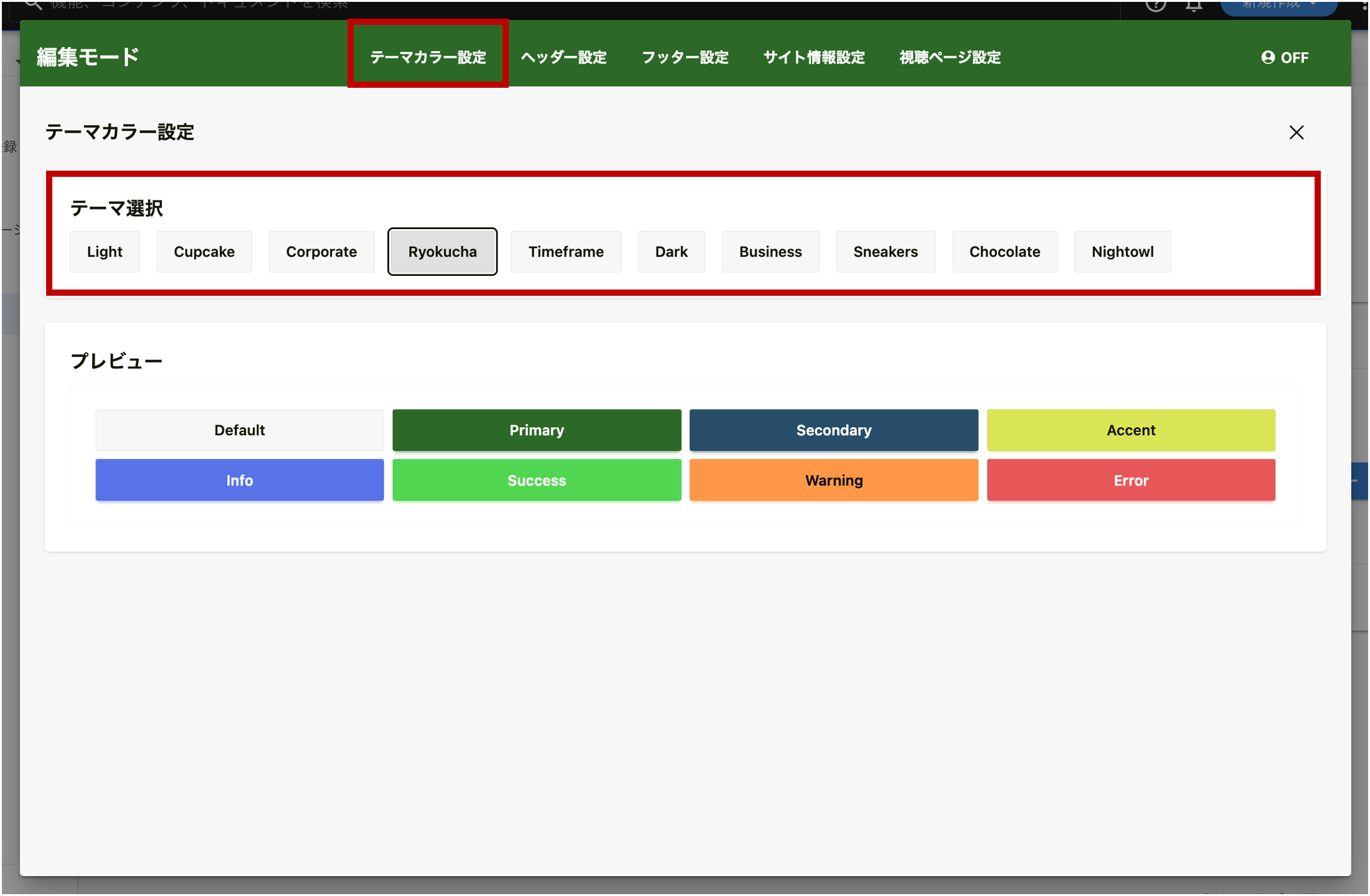Choose the Cupcake theme
1370x896 pixels.
[x=204, y=252]
